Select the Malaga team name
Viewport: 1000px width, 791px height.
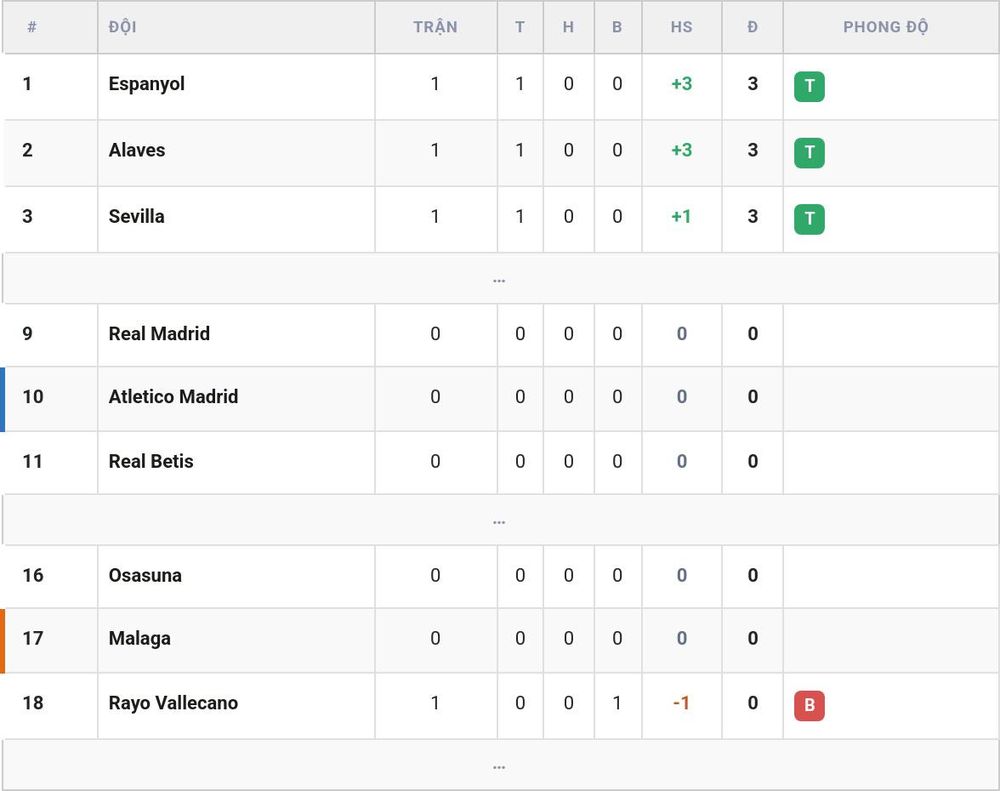[x=140, y=639]
